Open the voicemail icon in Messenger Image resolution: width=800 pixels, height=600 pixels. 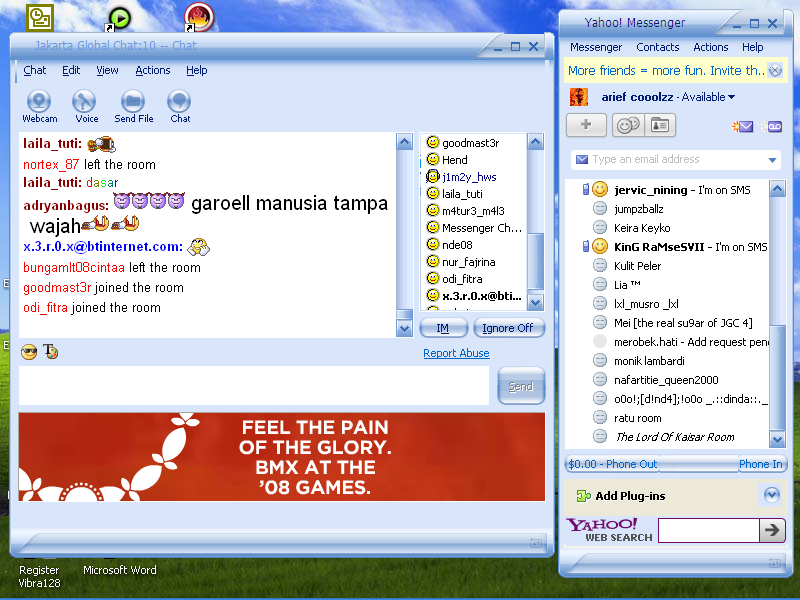(771, 127)
